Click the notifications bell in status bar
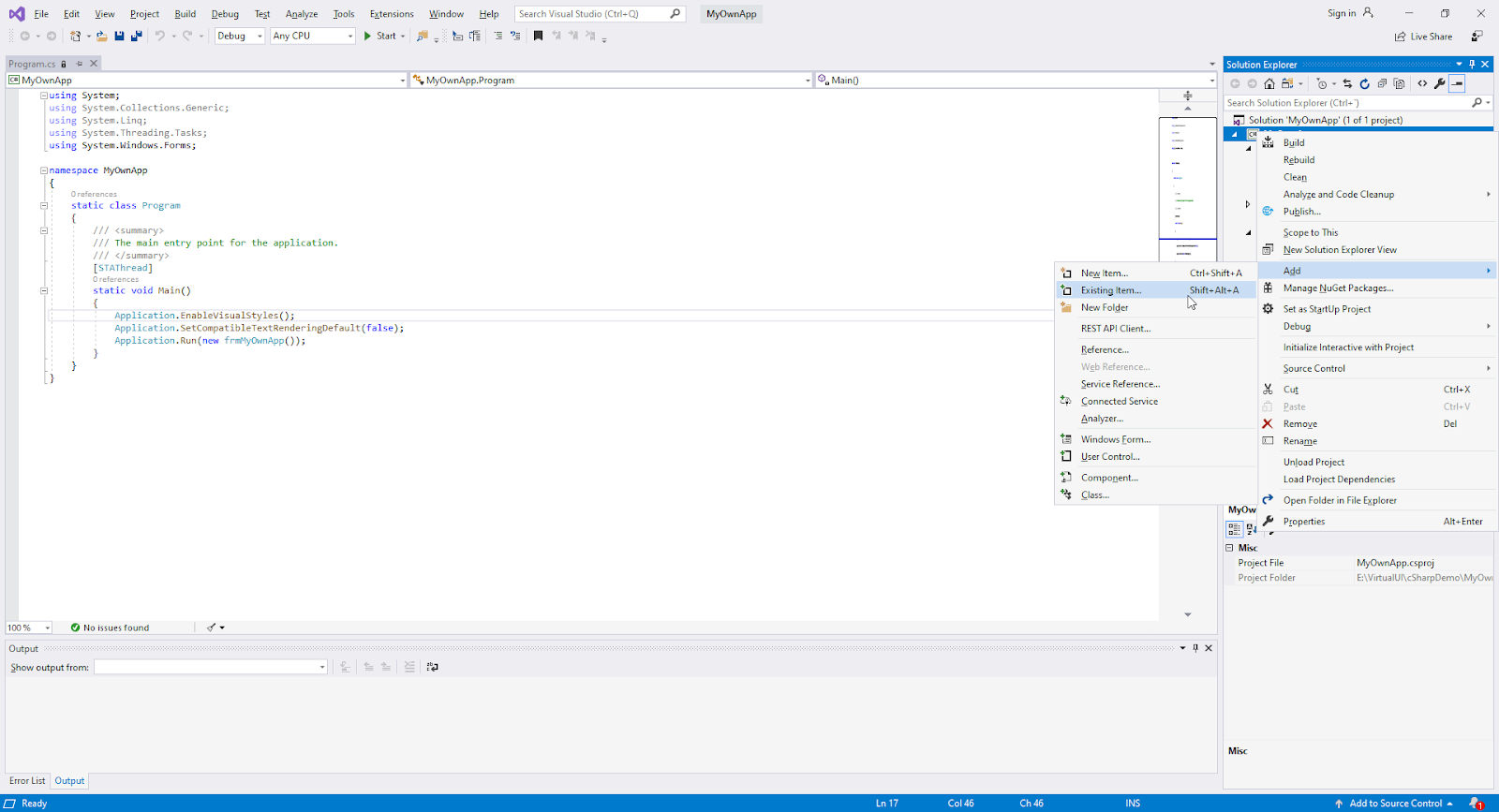 (1476, 804)
